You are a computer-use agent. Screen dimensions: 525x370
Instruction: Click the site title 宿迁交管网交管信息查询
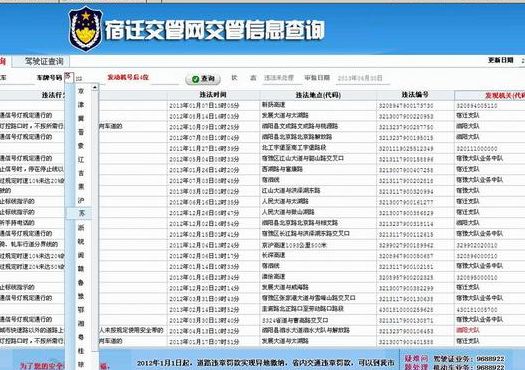coord(215,31)
